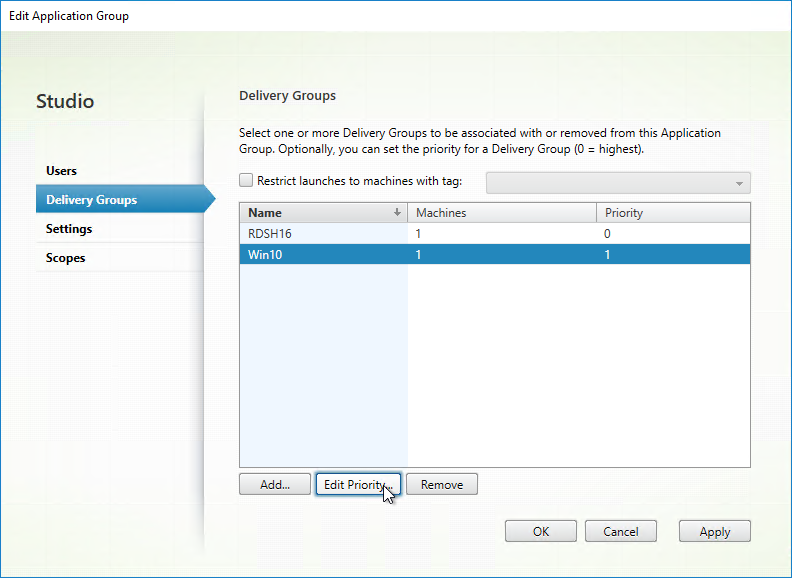
Task: Select the Win10 delivery group row
Action: coord(495,254)
